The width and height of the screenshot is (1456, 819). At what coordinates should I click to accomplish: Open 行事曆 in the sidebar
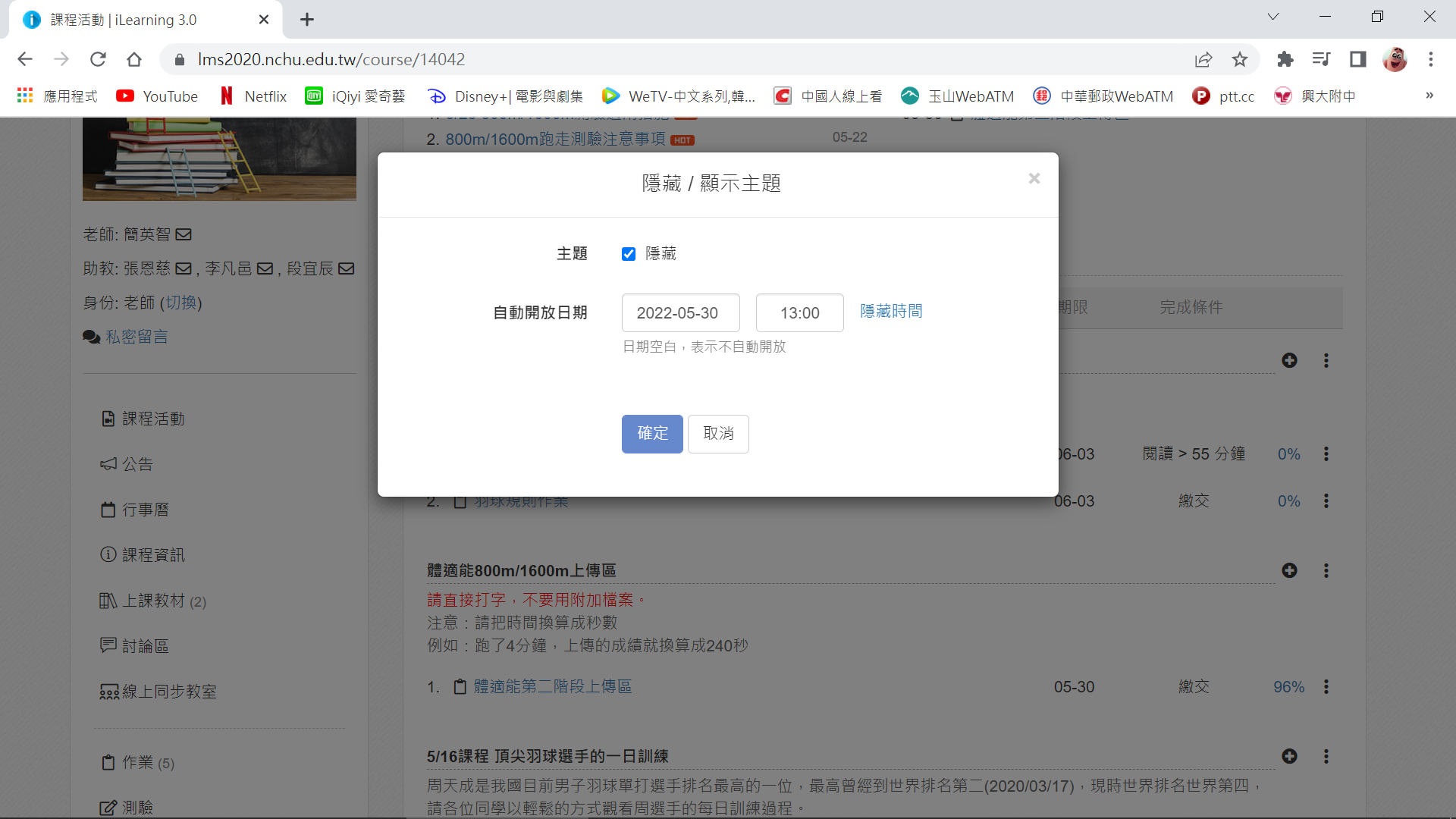pyautogui.click(x=136, y=510)
